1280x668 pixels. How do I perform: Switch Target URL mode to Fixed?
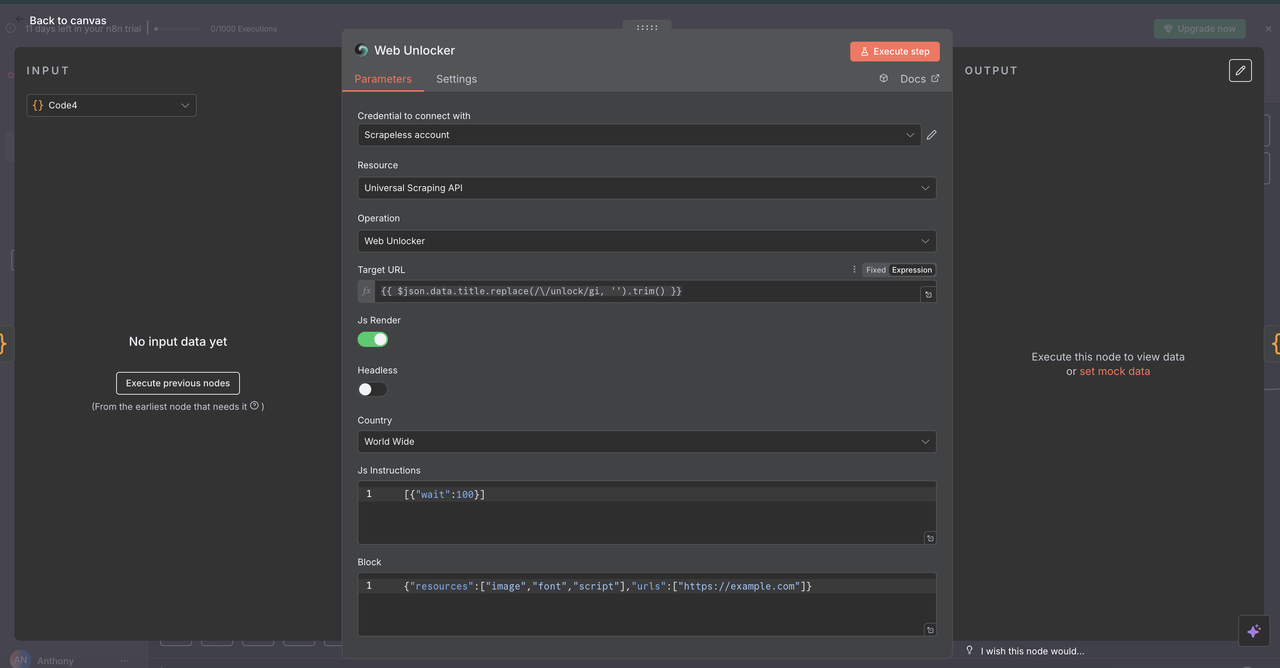(876, 270)
